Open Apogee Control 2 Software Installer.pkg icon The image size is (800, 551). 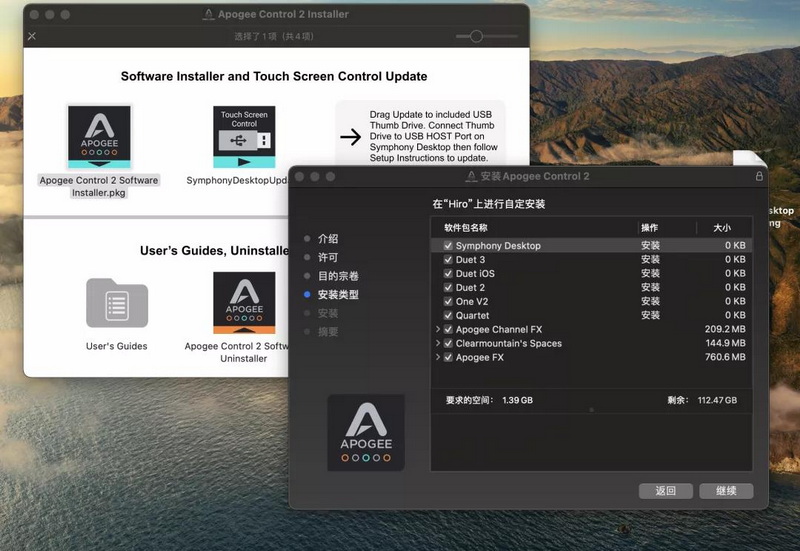(99, 136)
